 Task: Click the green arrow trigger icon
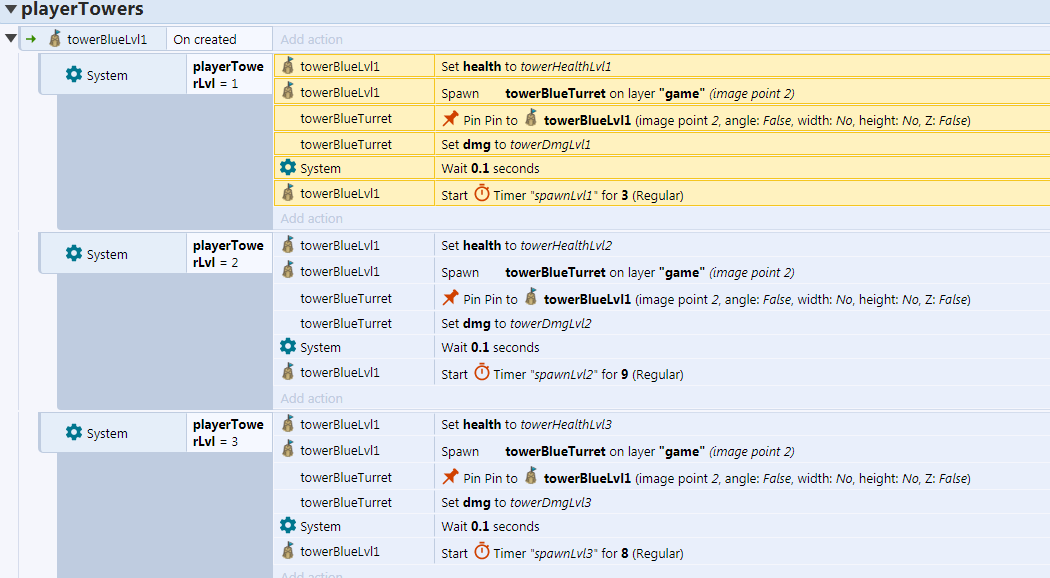click(31, 39)
